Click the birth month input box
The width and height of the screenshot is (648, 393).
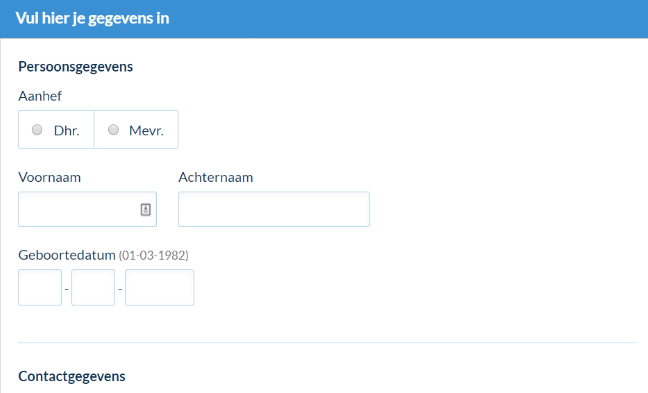click(93, 288)
